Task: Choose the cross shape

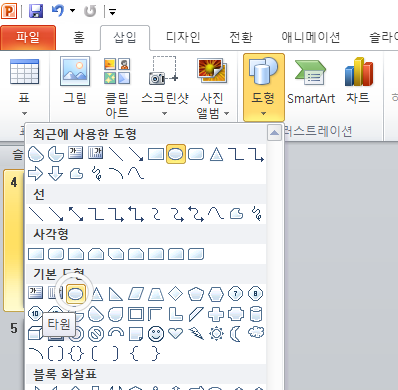Action: [216, 314]
